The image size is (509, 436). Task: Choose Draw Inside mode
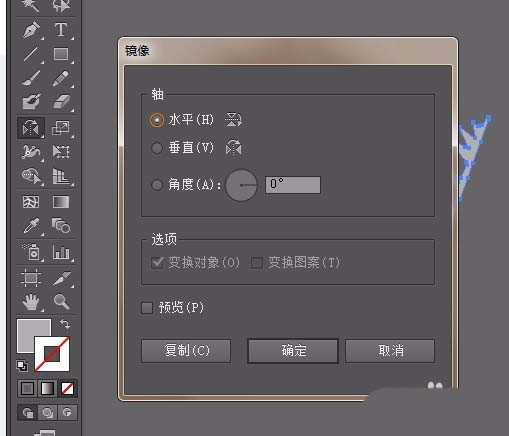coord(67,413)
